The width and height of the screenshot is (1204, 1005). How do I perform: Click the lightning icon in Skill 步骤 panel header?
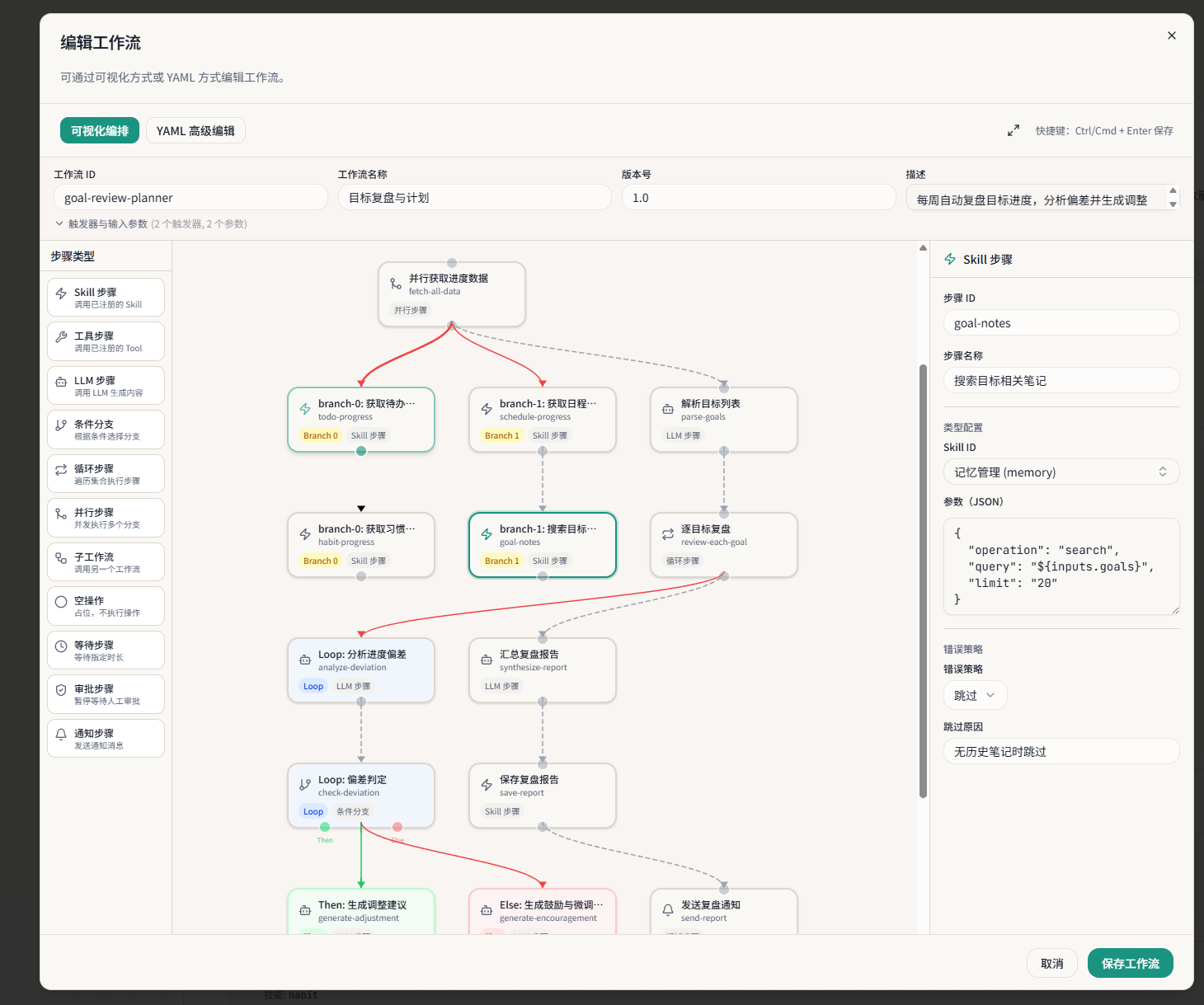click(950, 259)
